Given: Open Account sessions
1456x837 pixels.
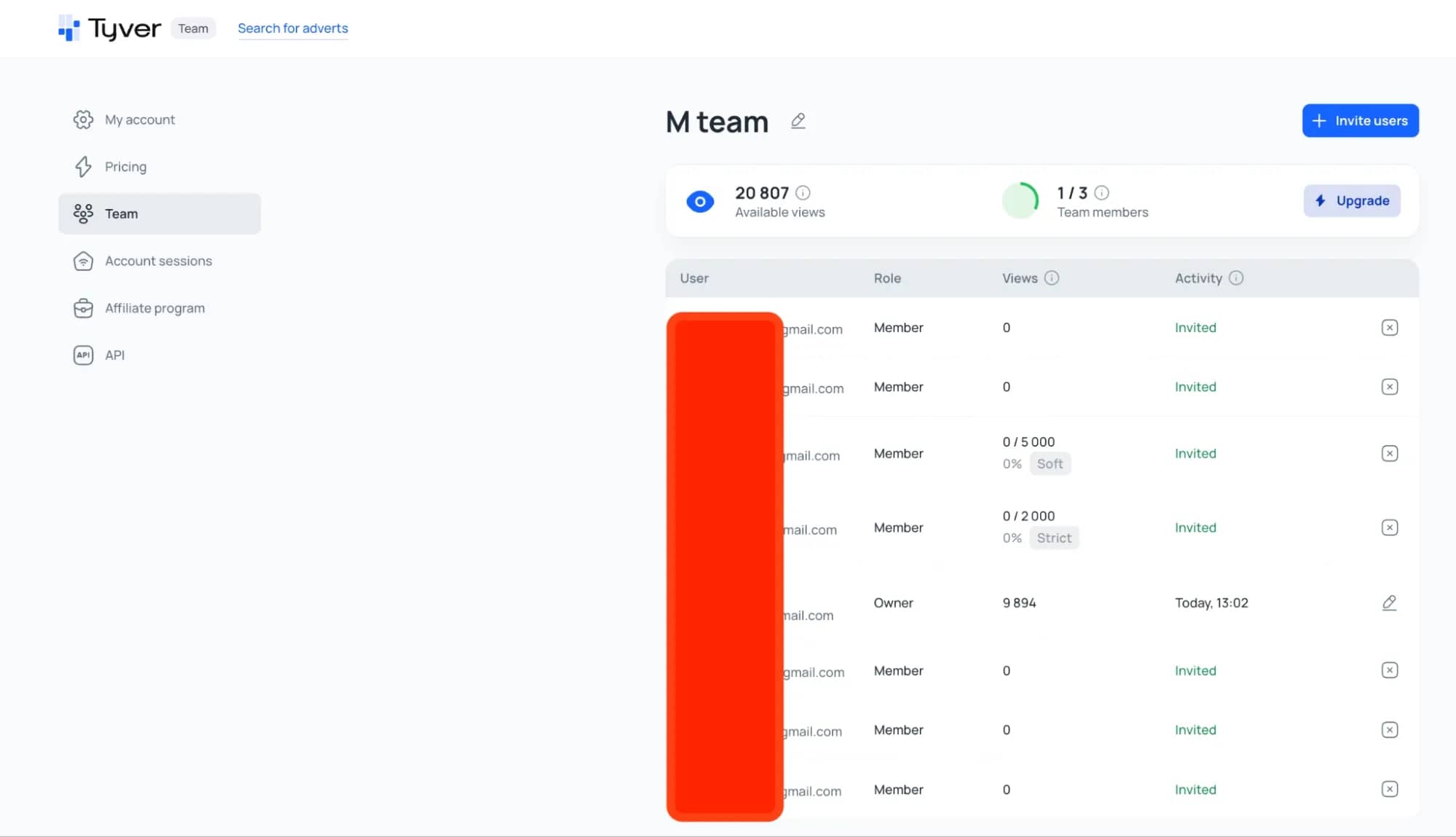Looking at the screenshot, I should (160, 261).
